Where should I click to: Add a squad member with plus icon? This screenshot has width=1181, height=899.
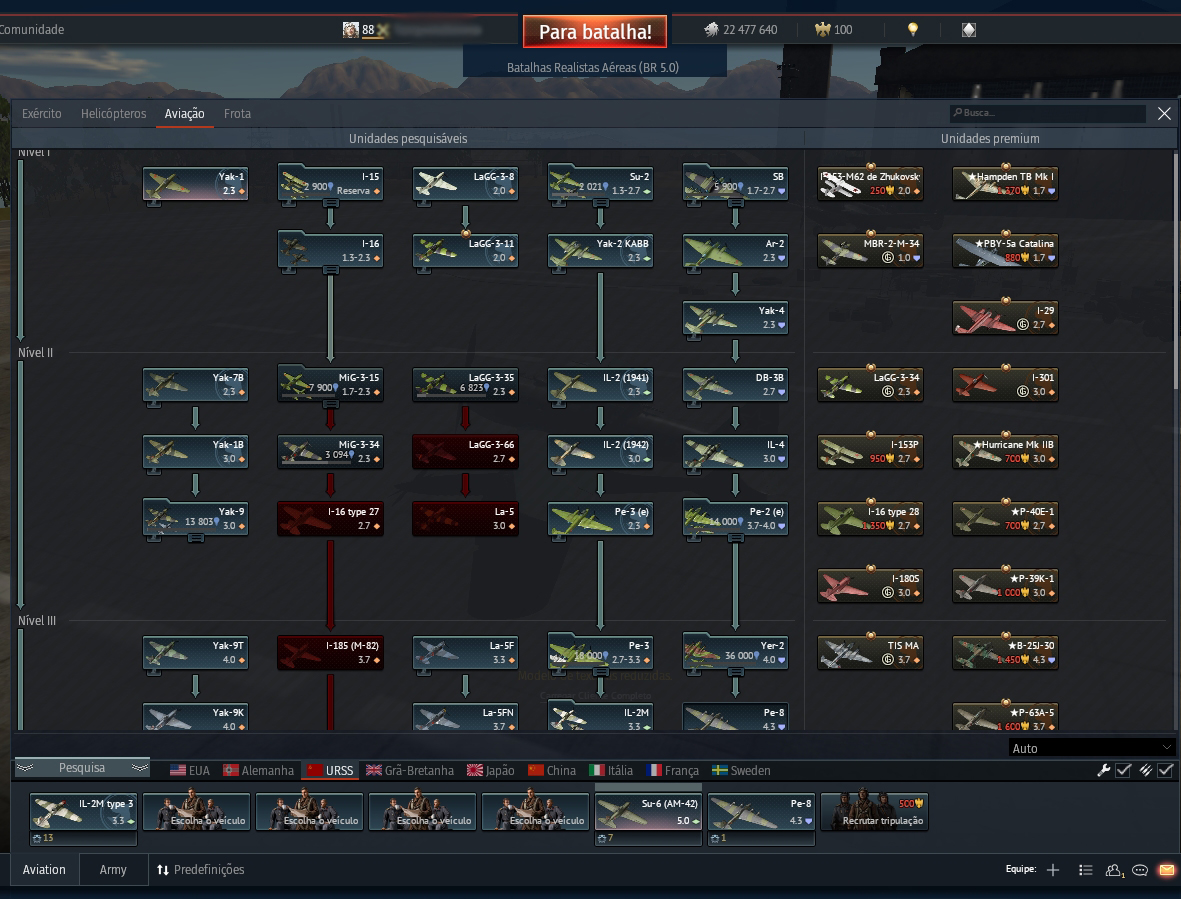pyautogui.click(x=1053, y=870)
